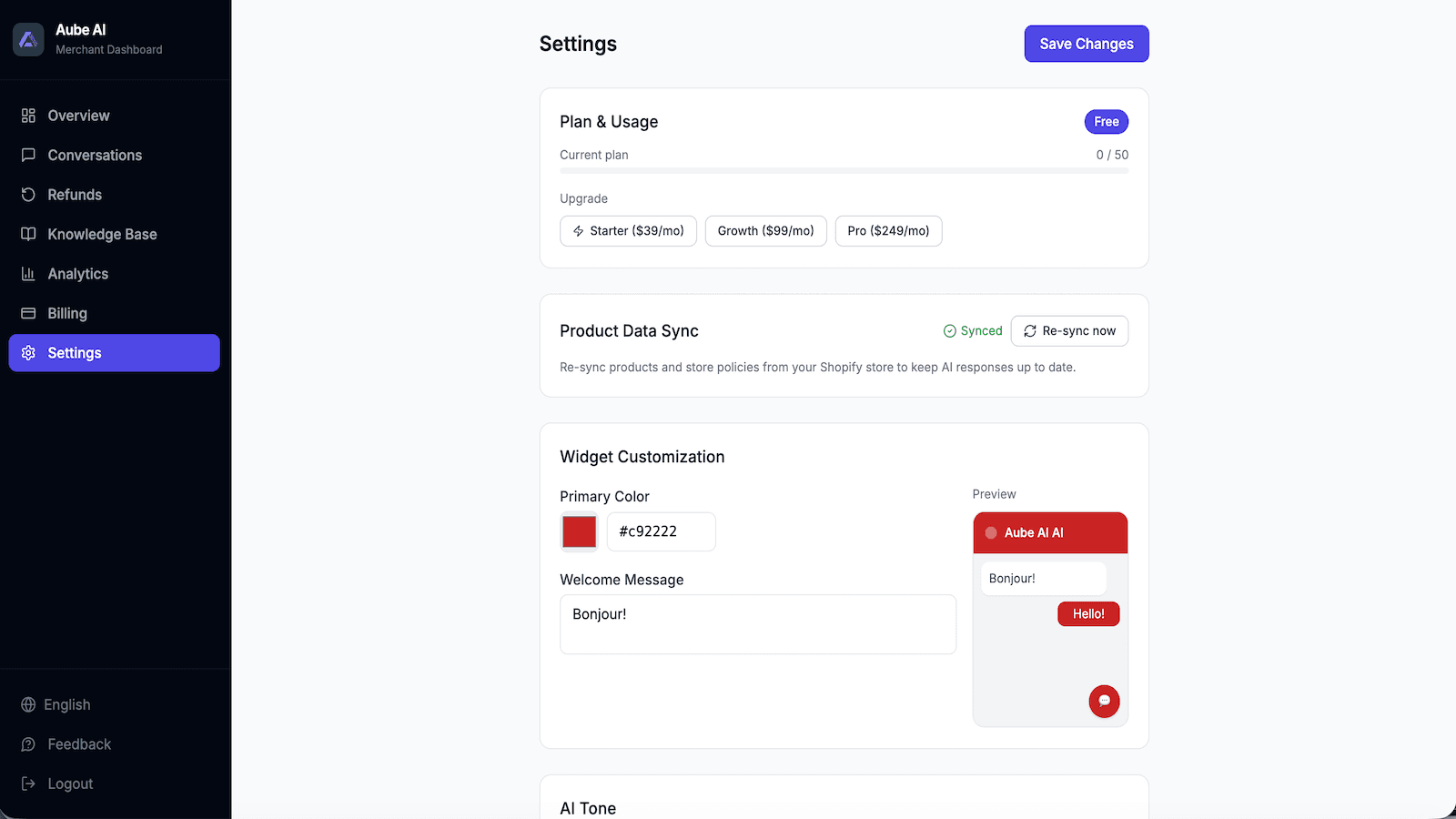Viewport: 1456px width, 819px height.
Task: Click the 0 / 50 usage count
Action: (x=1112, y=155)
